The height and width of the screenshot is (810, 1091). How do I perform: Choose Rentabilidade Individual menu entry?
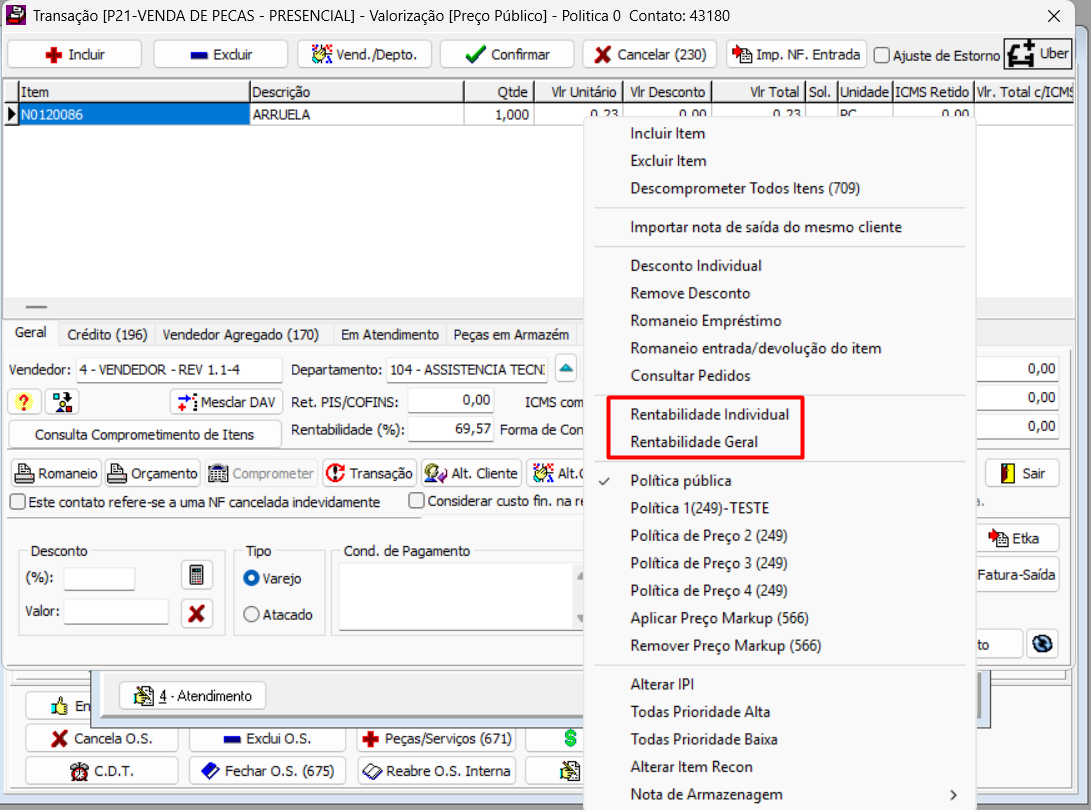pyautogui.click(x=710, y=414)
